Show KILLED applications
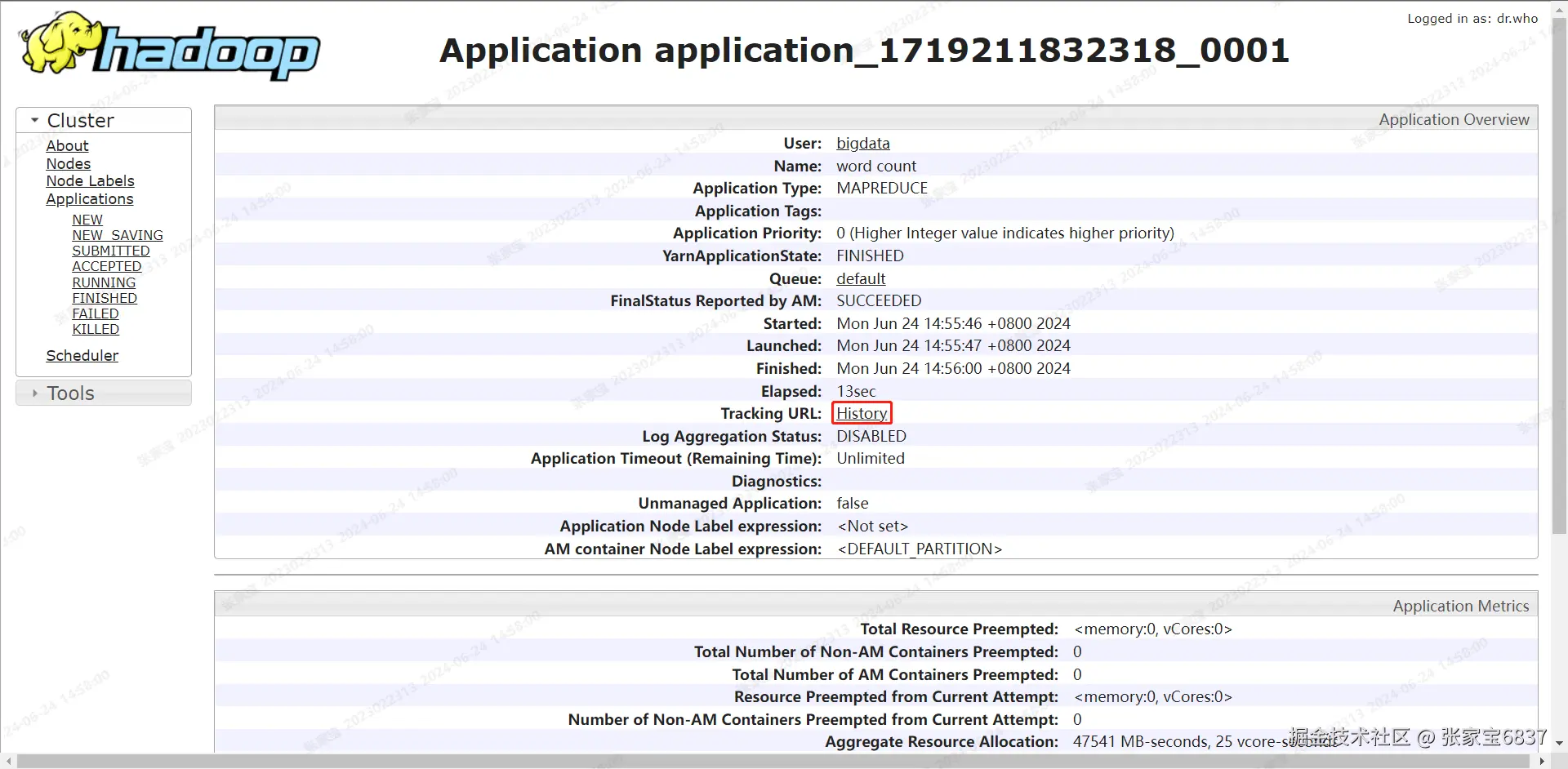The image size is (1568, 769). click(x=96, y=329)
